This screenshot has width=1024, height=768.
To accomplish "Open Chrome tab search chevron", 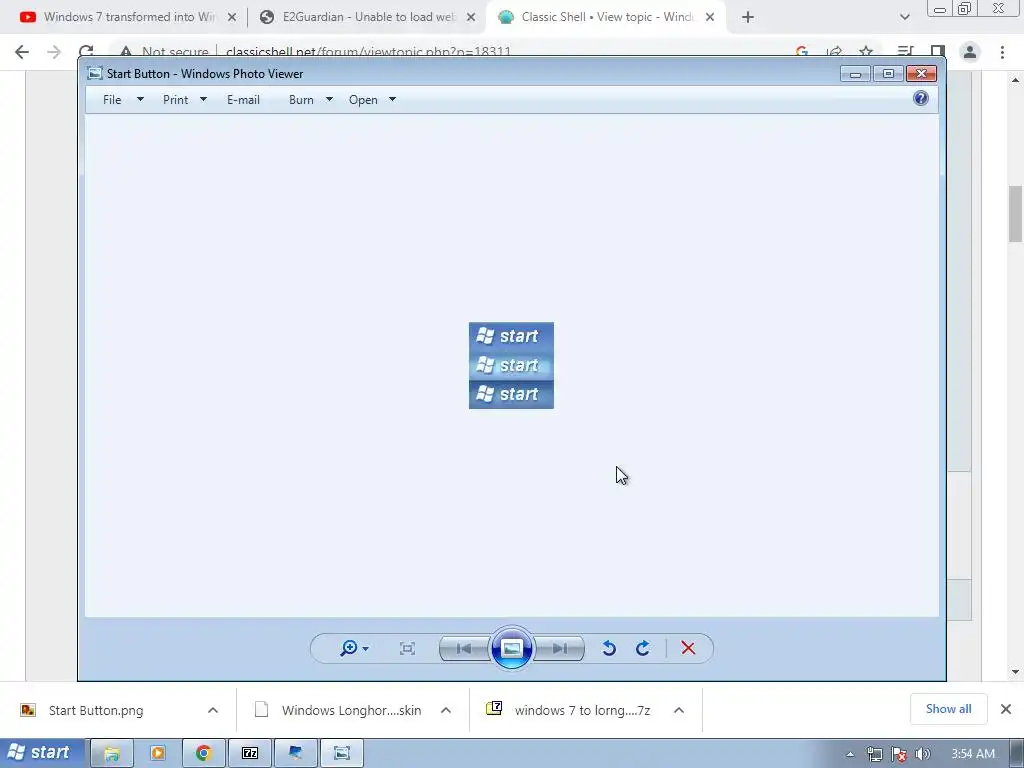I will [x=904, y=17].
